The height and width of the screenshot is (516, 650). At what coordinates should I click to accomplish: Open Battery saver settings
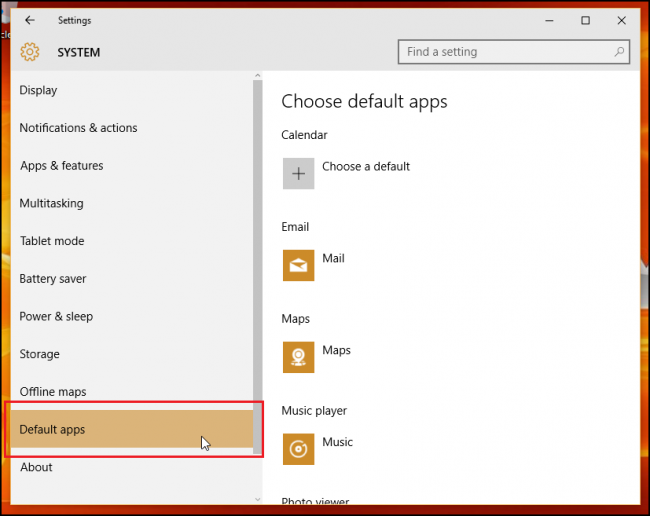(x=53, y=279)
